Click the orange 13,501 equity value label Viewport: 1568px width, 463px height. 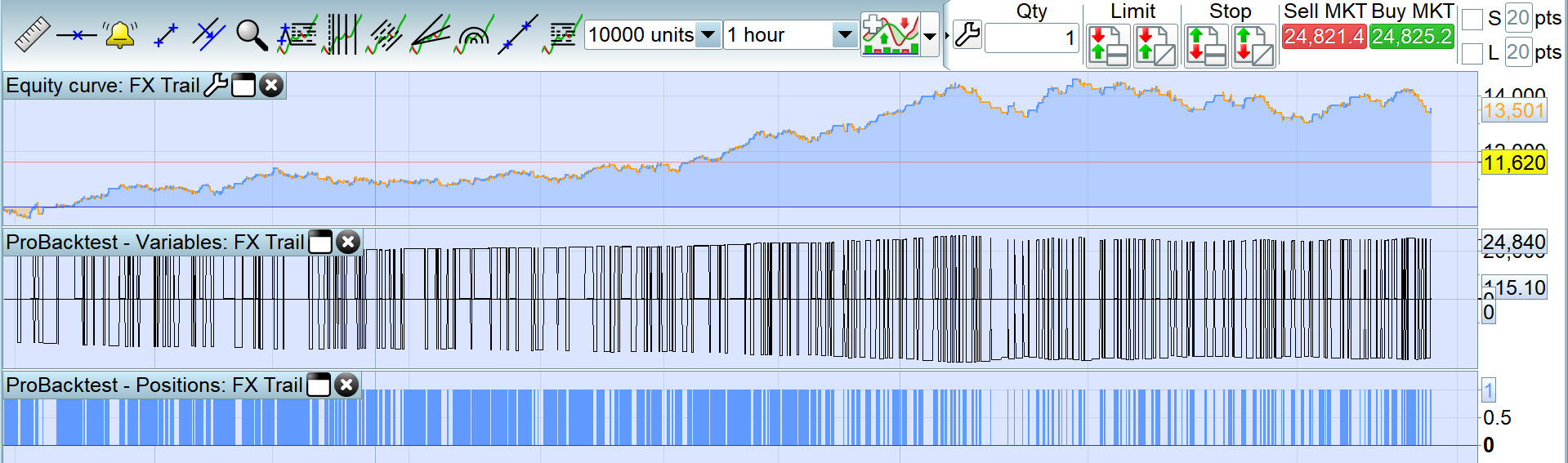tap(1513, 111)
